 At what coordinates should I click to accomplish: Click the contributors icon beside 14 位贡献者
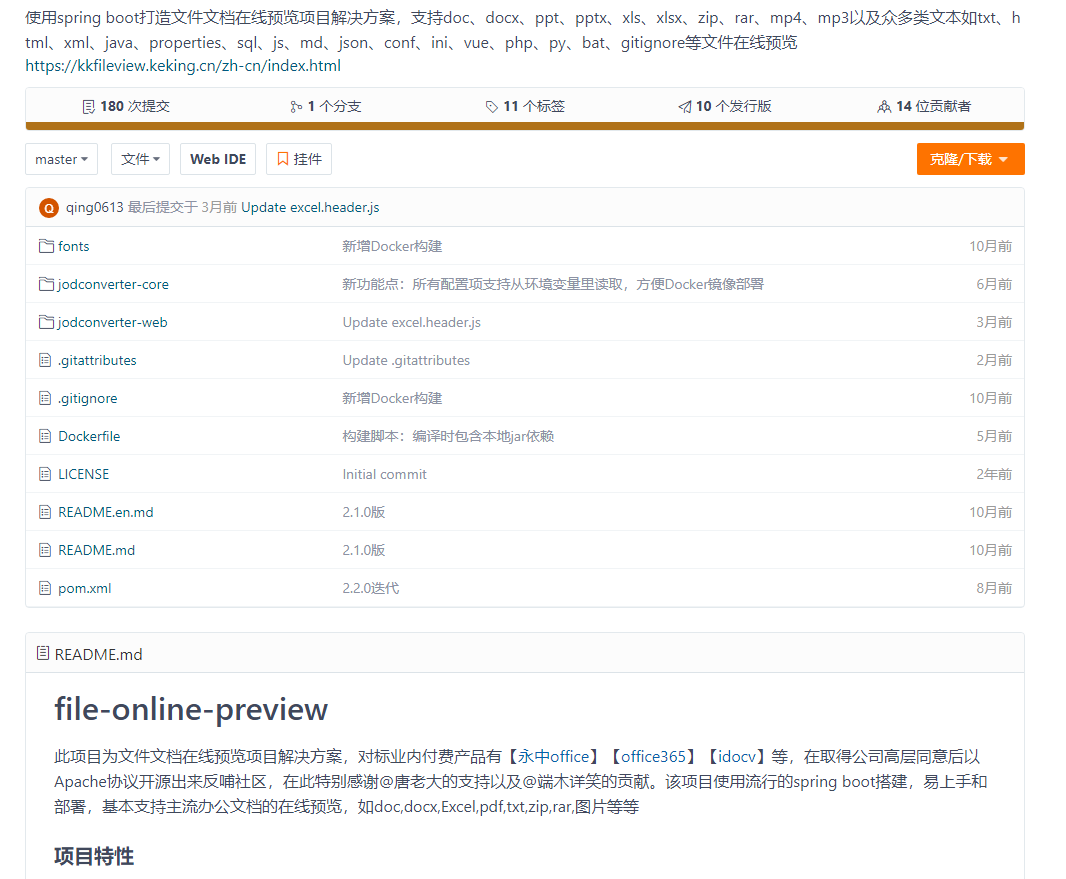[883, 105]
